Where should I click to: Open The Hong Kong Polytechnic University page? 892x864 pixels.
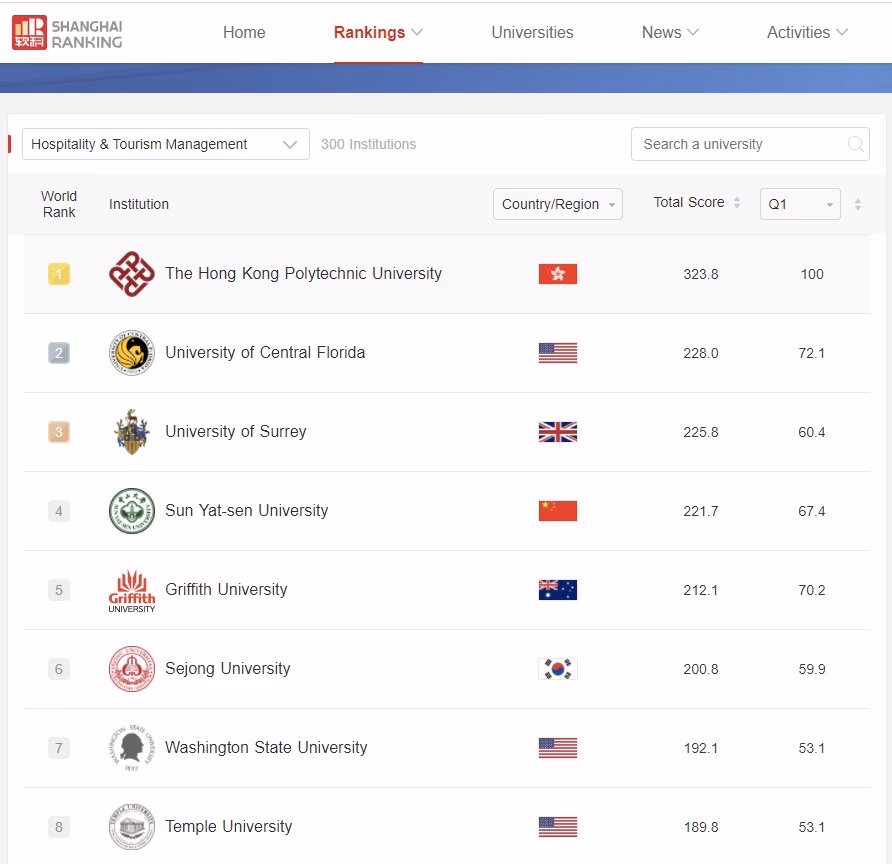pyautogui.click(x=303, y=273)
